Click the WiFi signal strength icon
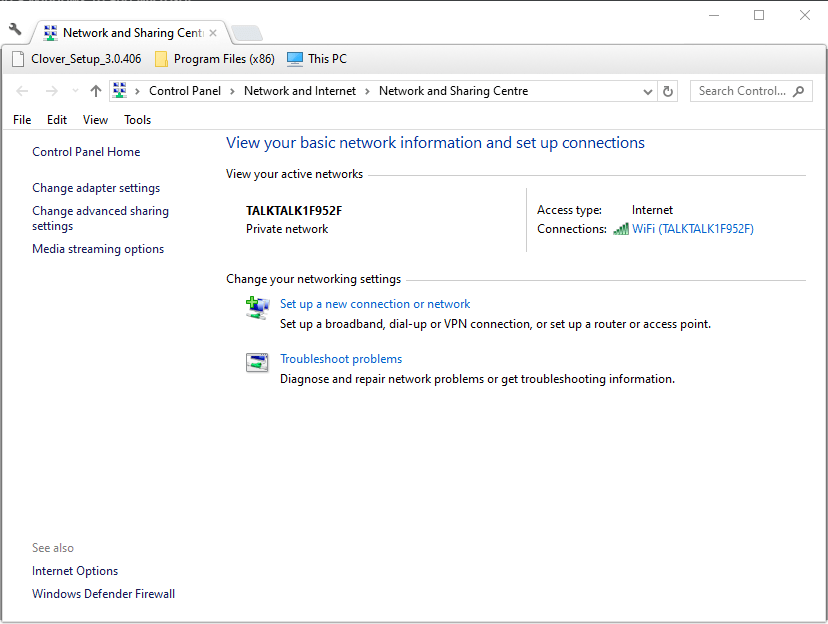The width and height of the screenshot is (828, 624). (621, 229)
